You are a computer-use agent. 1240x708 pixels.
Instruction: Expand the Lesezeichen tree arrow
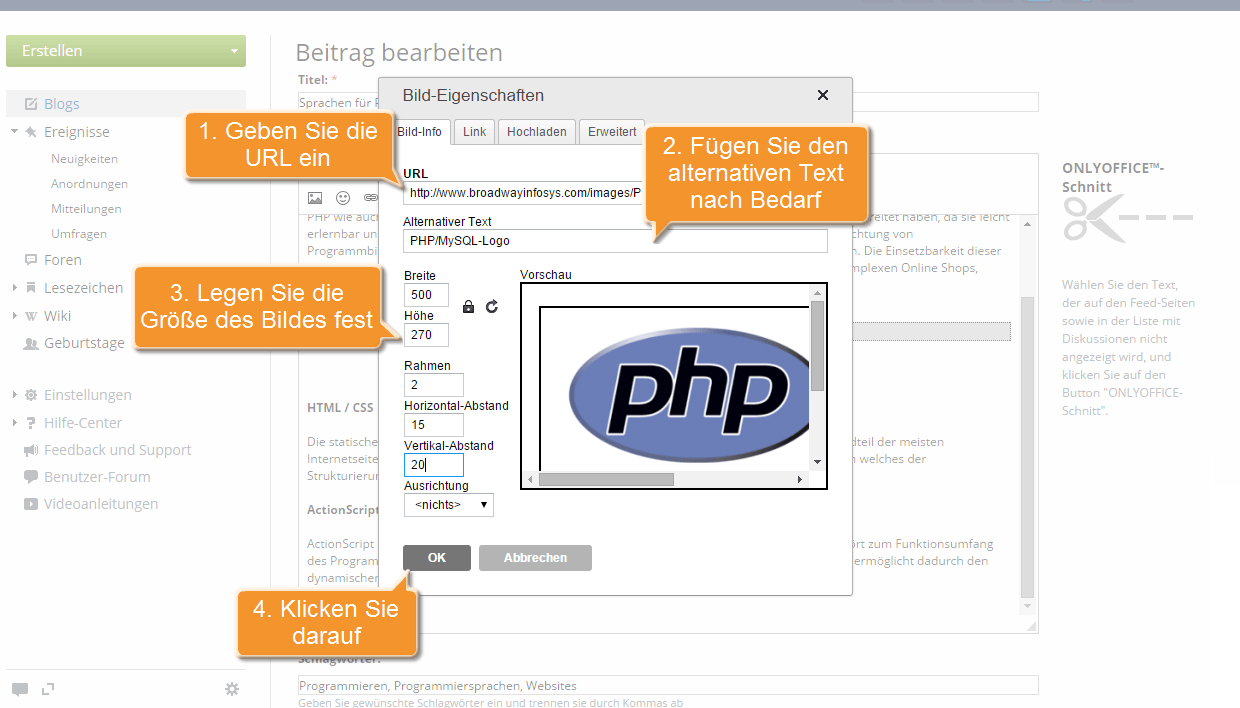(x=15, y=288)
